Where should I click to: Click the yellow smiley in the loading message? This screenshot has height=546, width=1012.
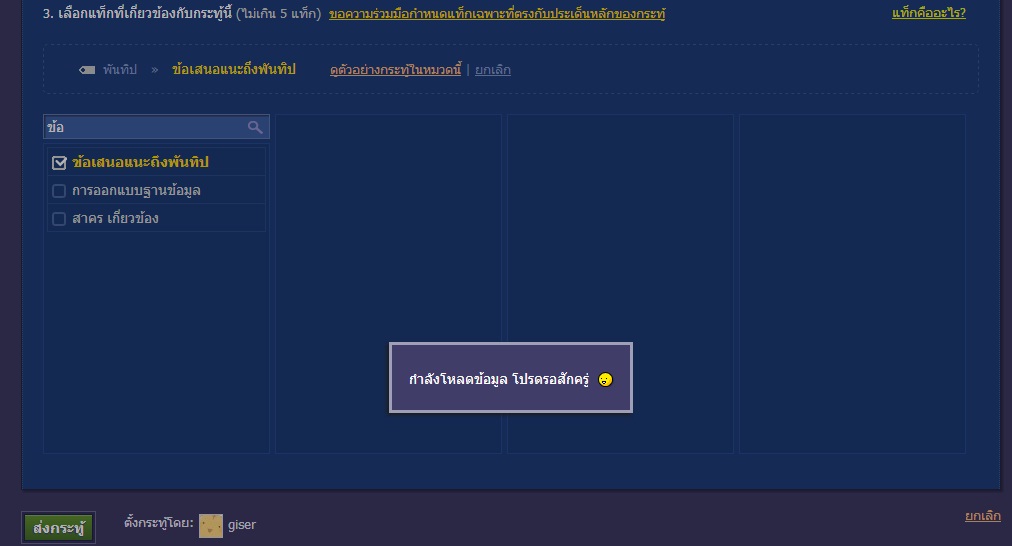(x=605, y=379)
